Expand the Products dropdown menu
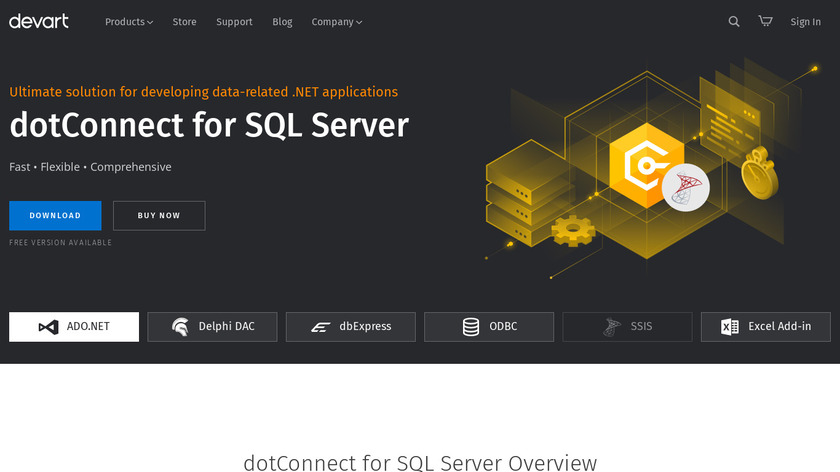Screen dimensions: 840x472 pos(129,22)
